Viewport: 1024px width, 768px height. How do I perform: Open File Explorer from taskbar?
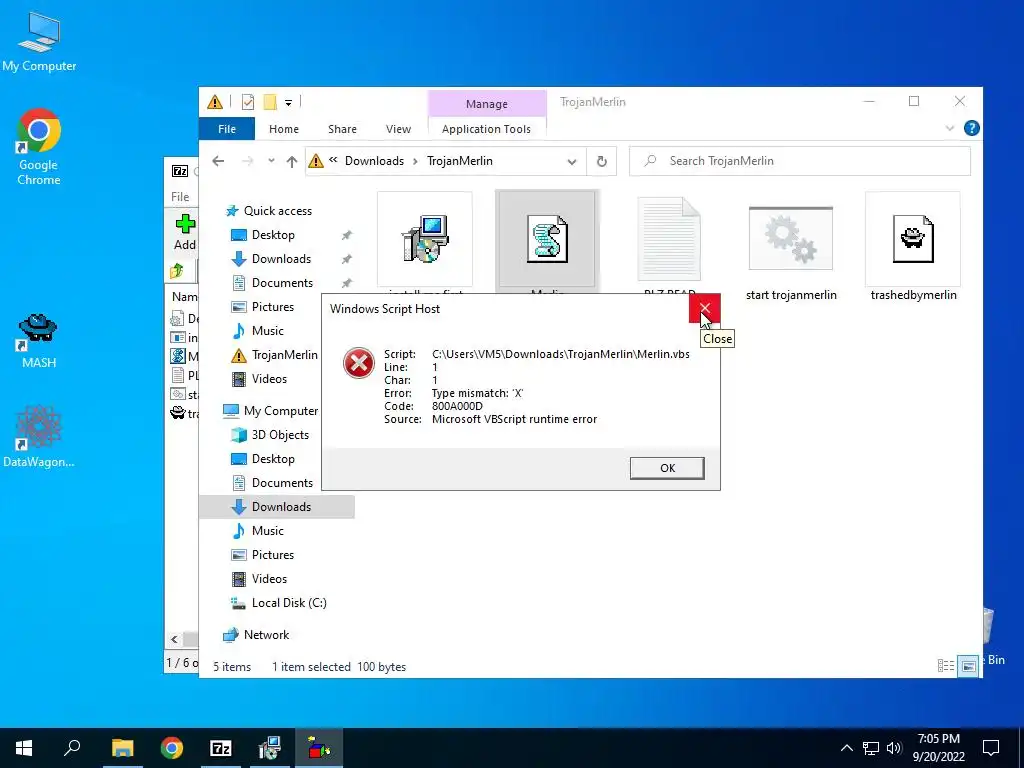point(122,748)
